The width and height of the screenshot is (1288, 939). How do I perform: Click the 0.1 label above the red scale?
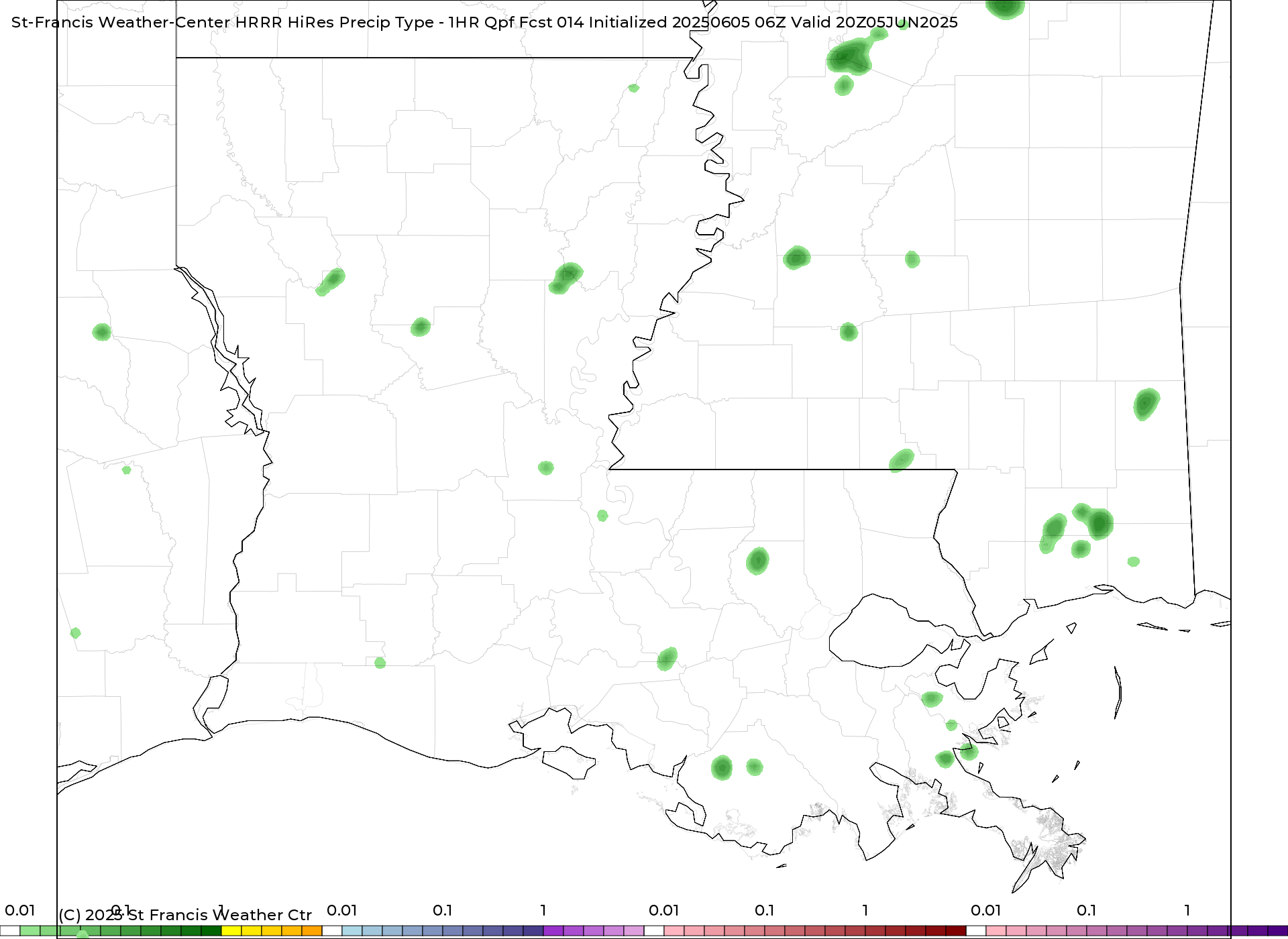(x=764, y=910)
